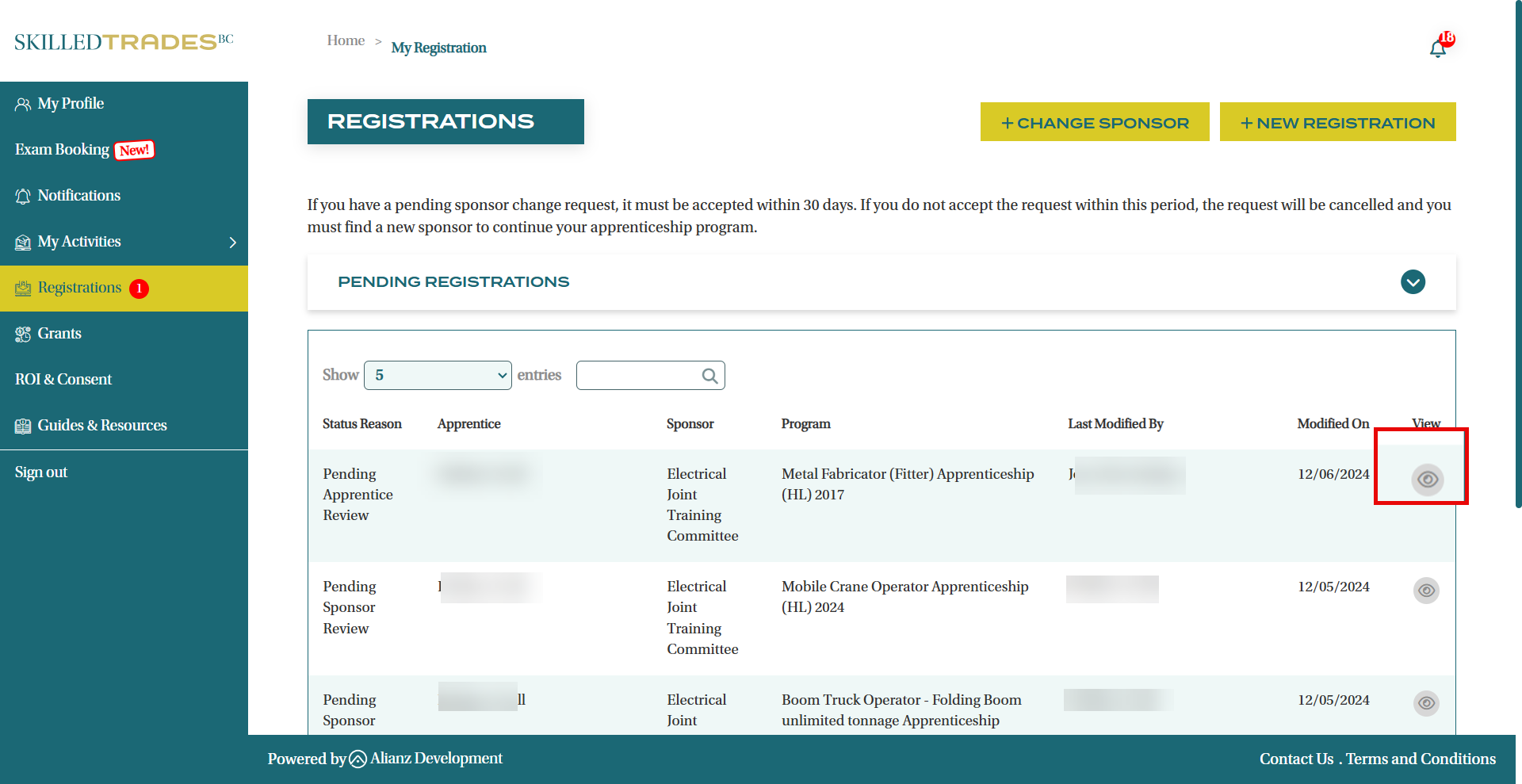The width and height of the screenshot is (1522, 784).
Task: Open ROI & Consent page
Action: tap(63, 380)
